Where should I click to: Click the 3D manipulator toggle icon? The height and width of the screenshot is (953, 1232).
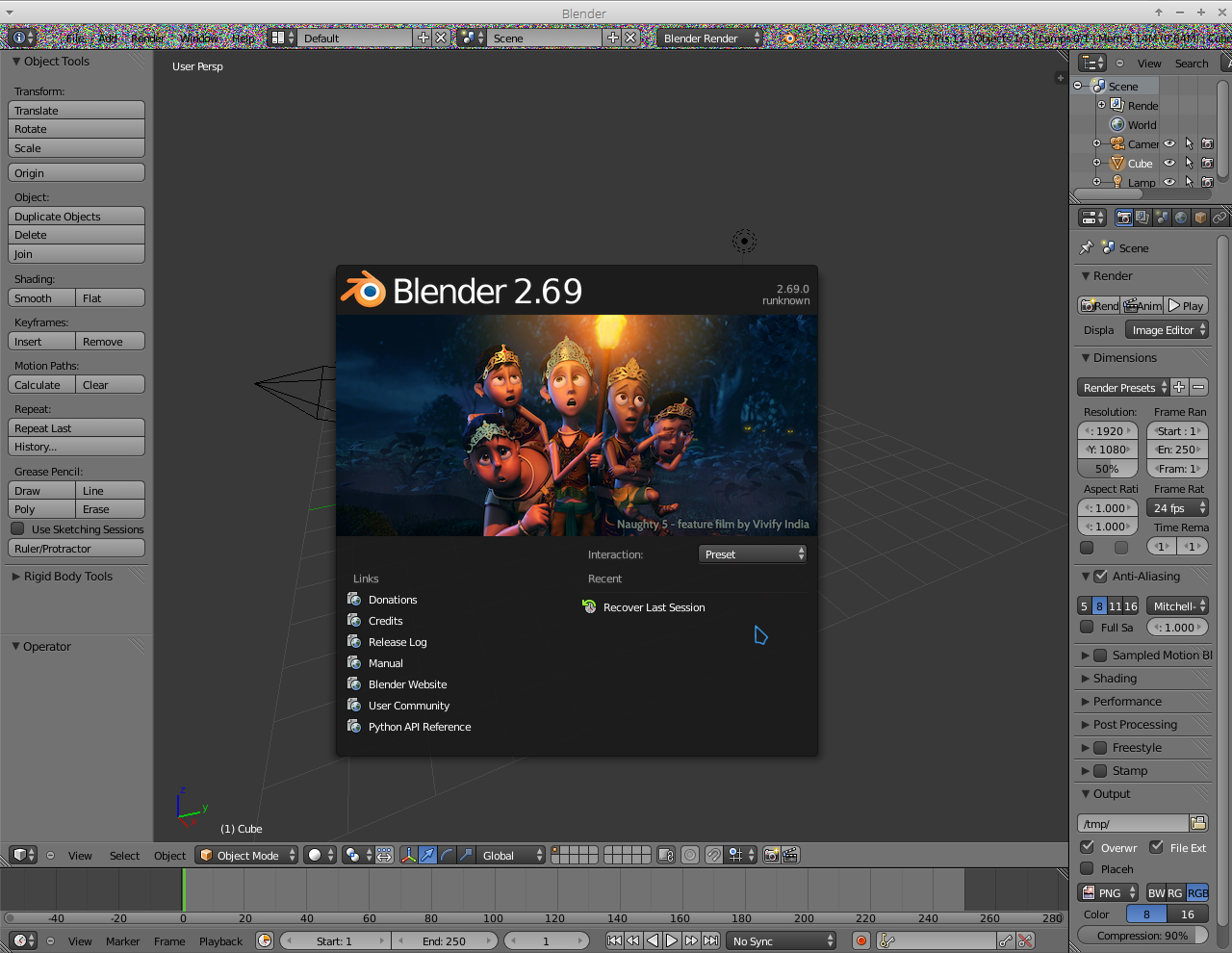tap(408, 855)
